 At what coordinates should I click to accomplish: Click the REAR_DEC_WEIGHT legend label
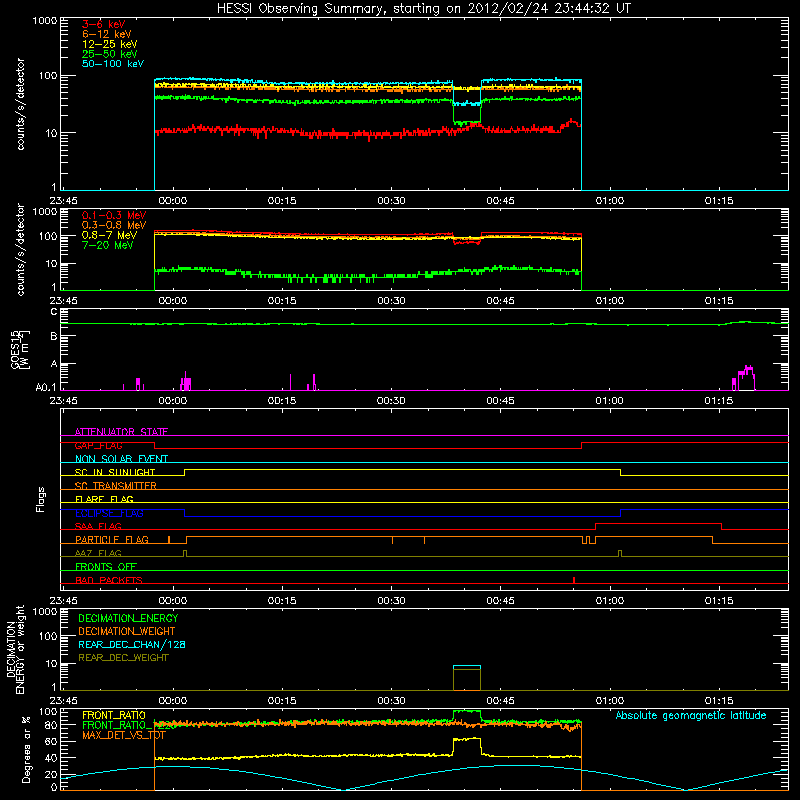point(123,658)
